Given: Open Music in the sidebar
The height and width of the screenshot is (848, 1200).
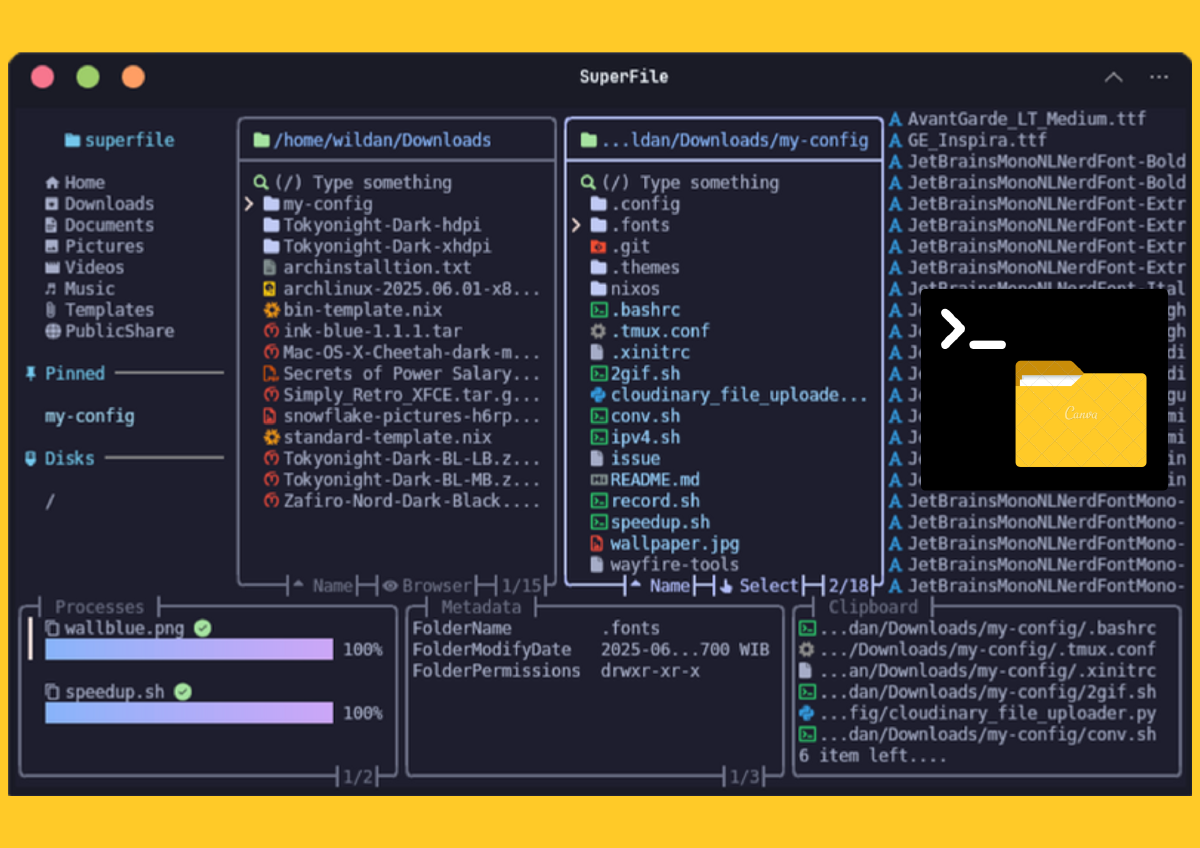Looking at the screenshot, I should [x=79, y=288].
